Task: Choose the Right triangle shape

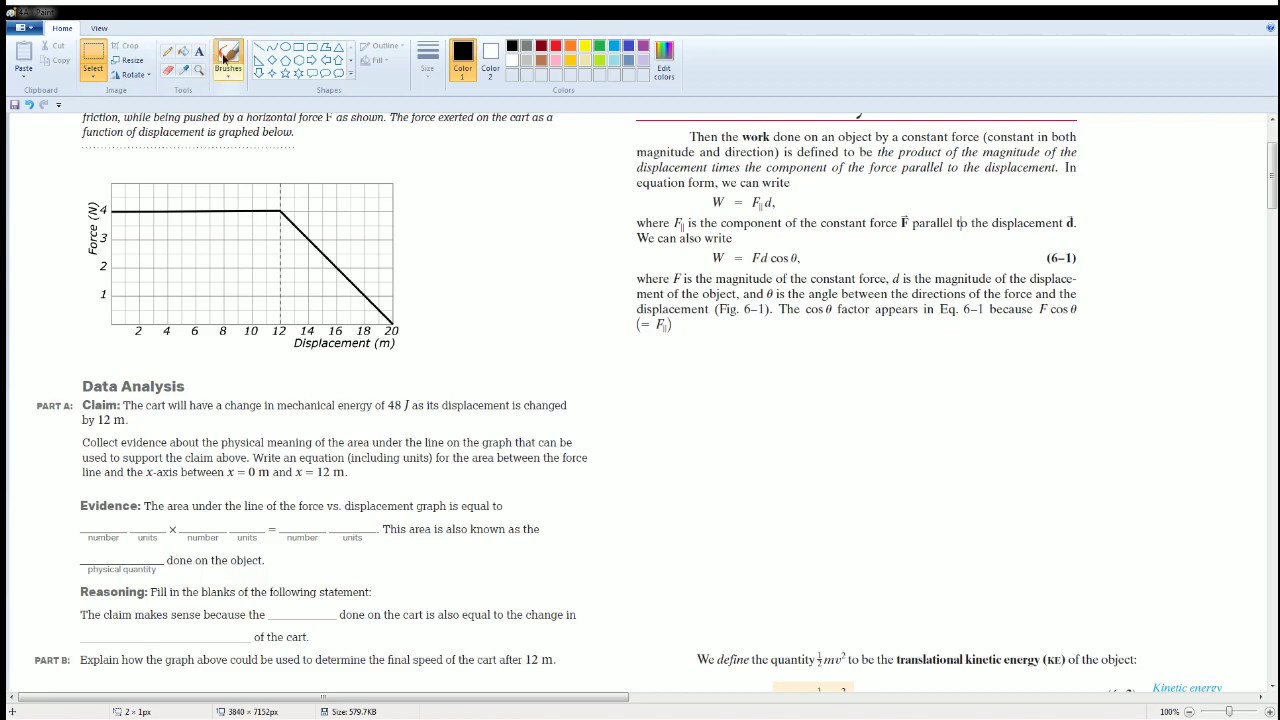Action: tap(260, 60)
